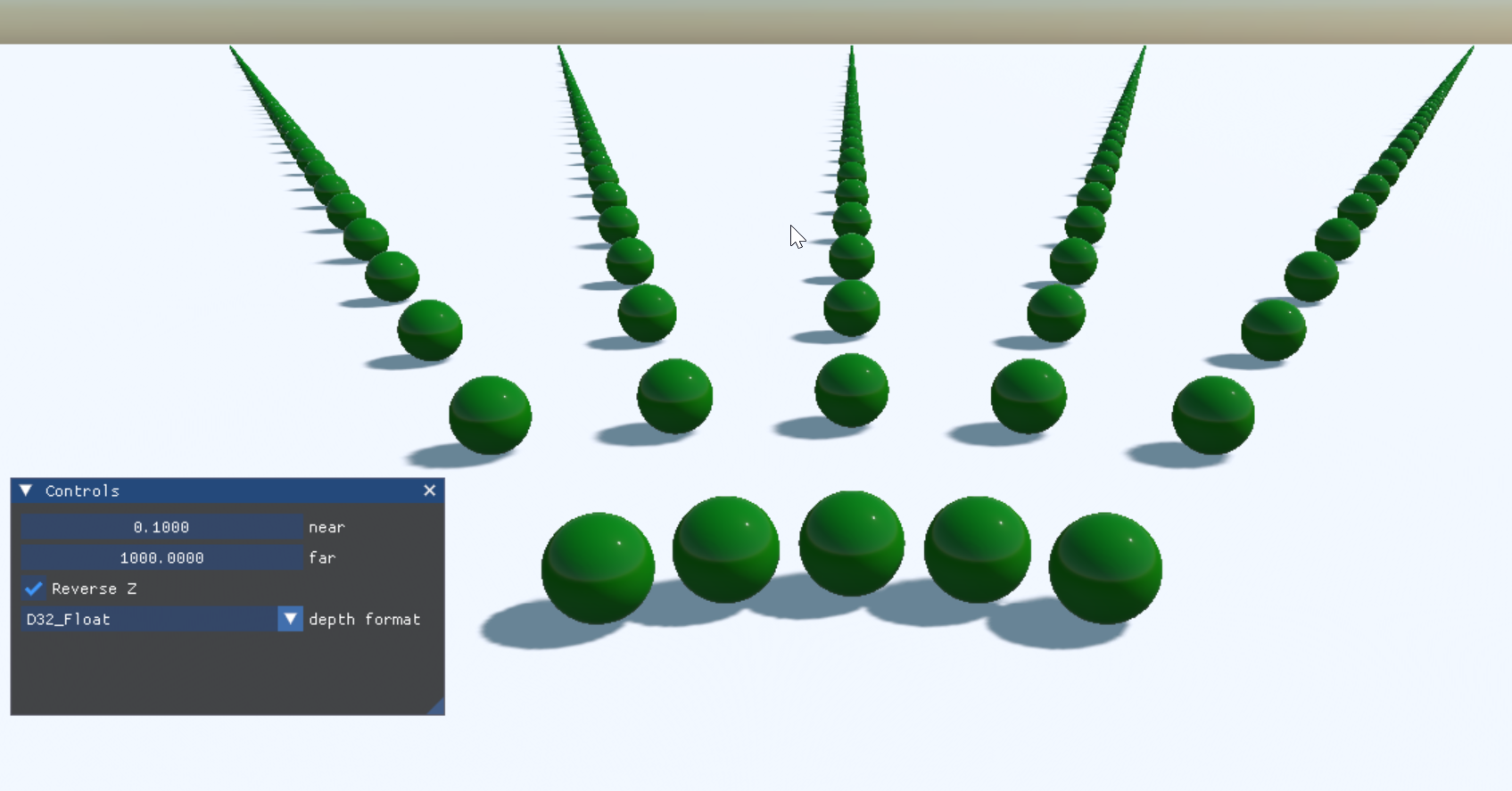The width and height of the screenshot is (1512, 791).
Task: Click the horizon sky strip at top
Action: 756,21
